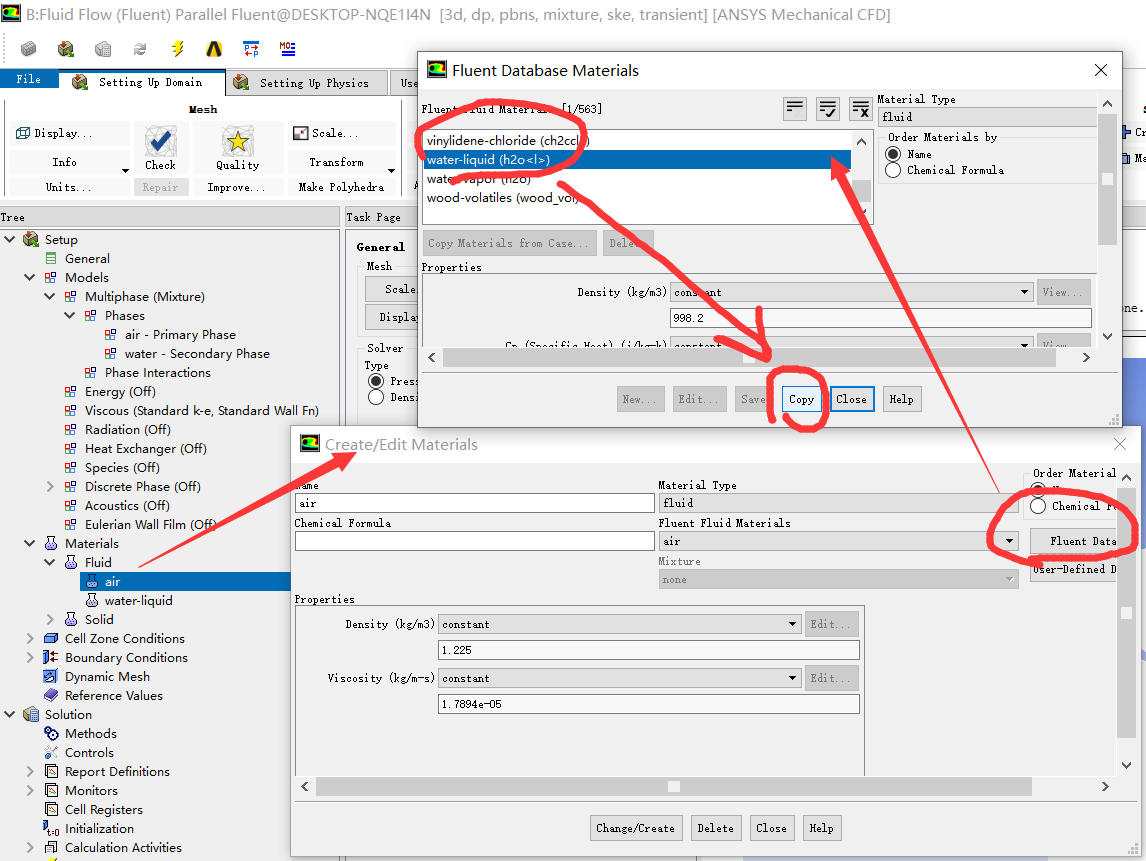Click Close in Fluent Database Materials dialog
Image resolution: width=1146 pixels, height=861 pixels.
coord(851,399)
